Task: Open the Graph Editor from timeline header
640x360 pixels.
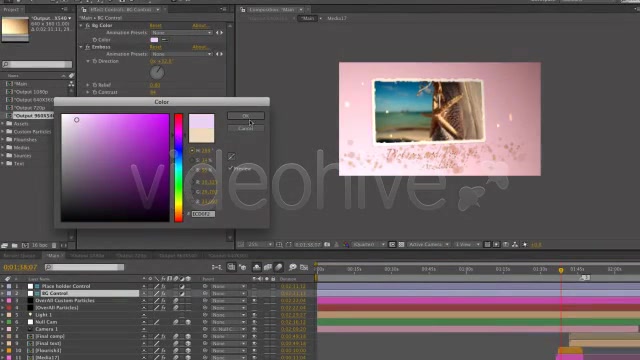Action: pyautogui.click(x=304, y=267)
